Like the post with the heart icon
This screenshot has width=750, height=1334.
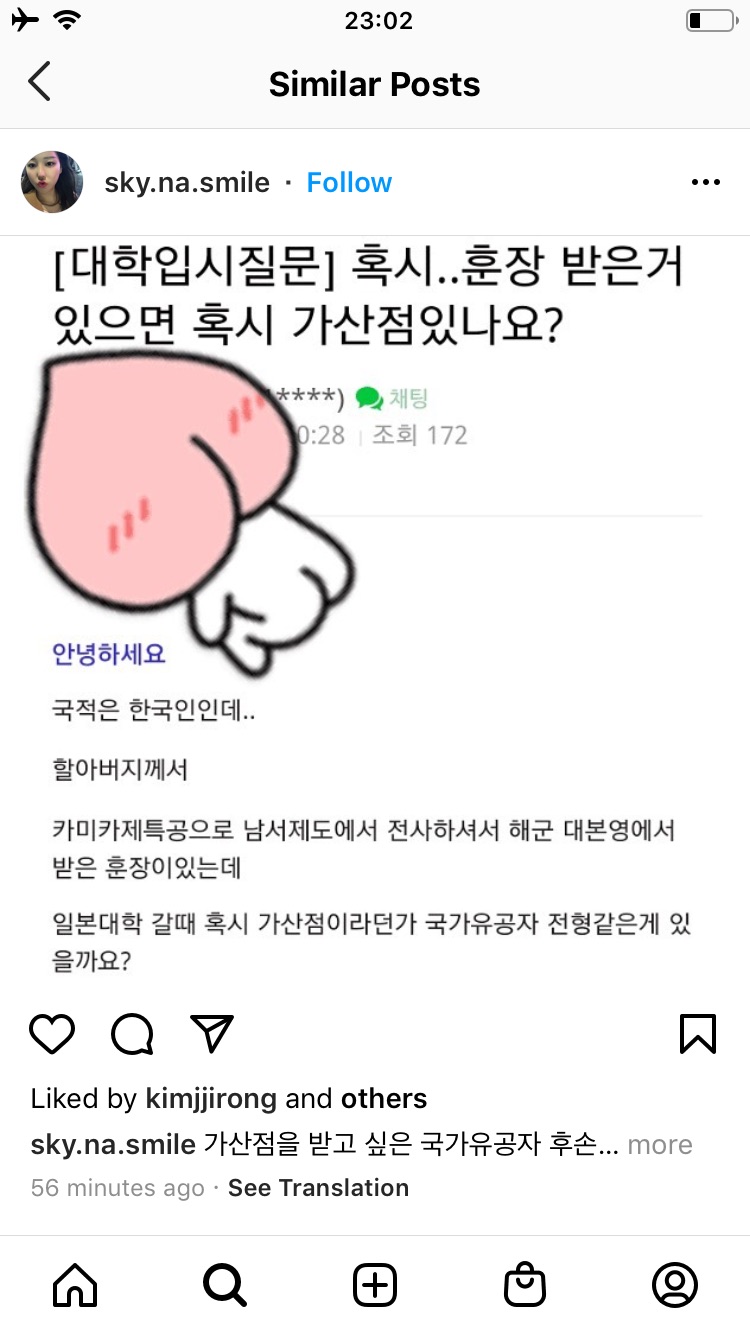coord(52,1034)
